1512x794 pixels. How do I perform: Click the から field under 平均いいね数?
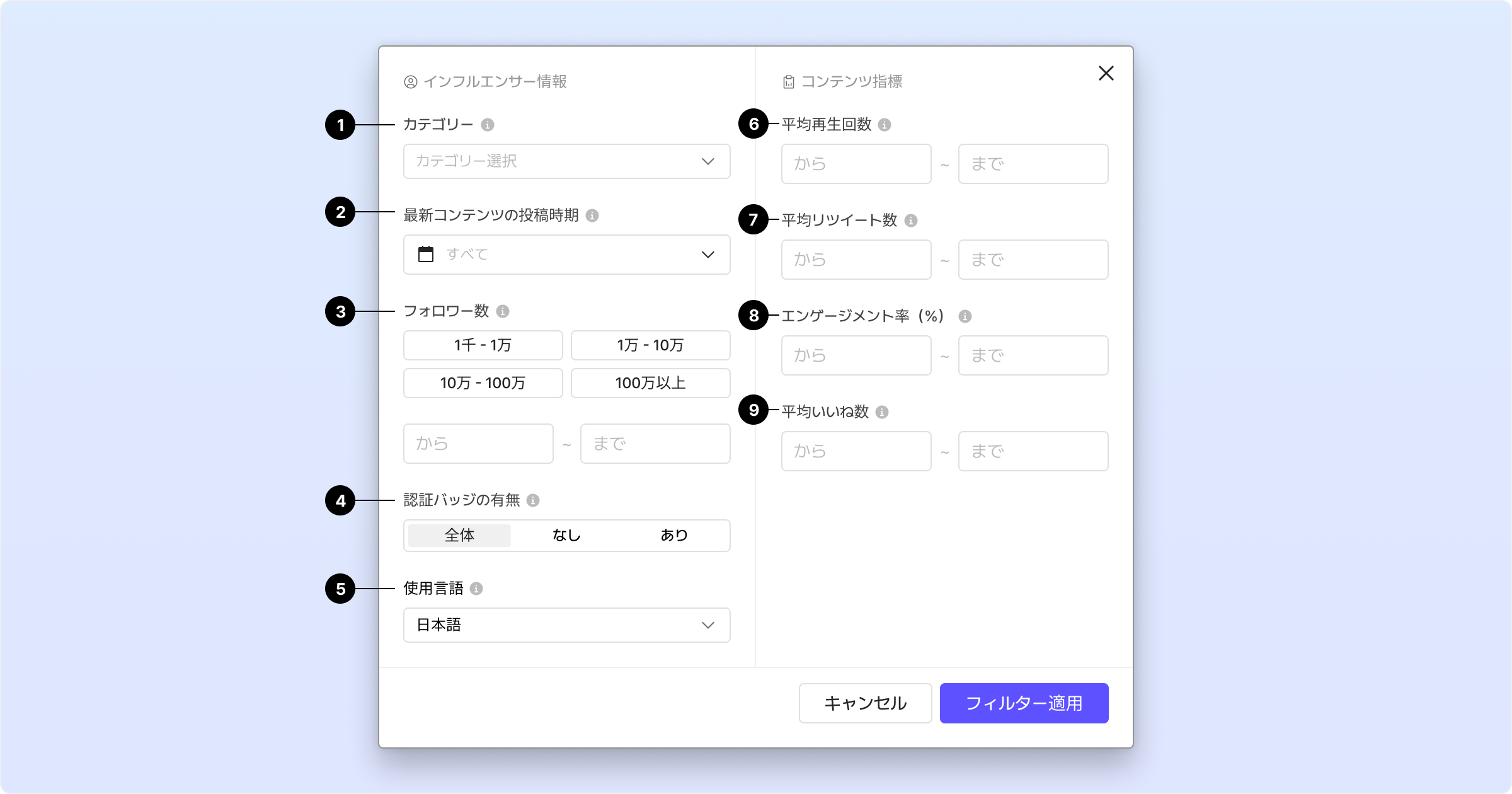coord(856,451)
